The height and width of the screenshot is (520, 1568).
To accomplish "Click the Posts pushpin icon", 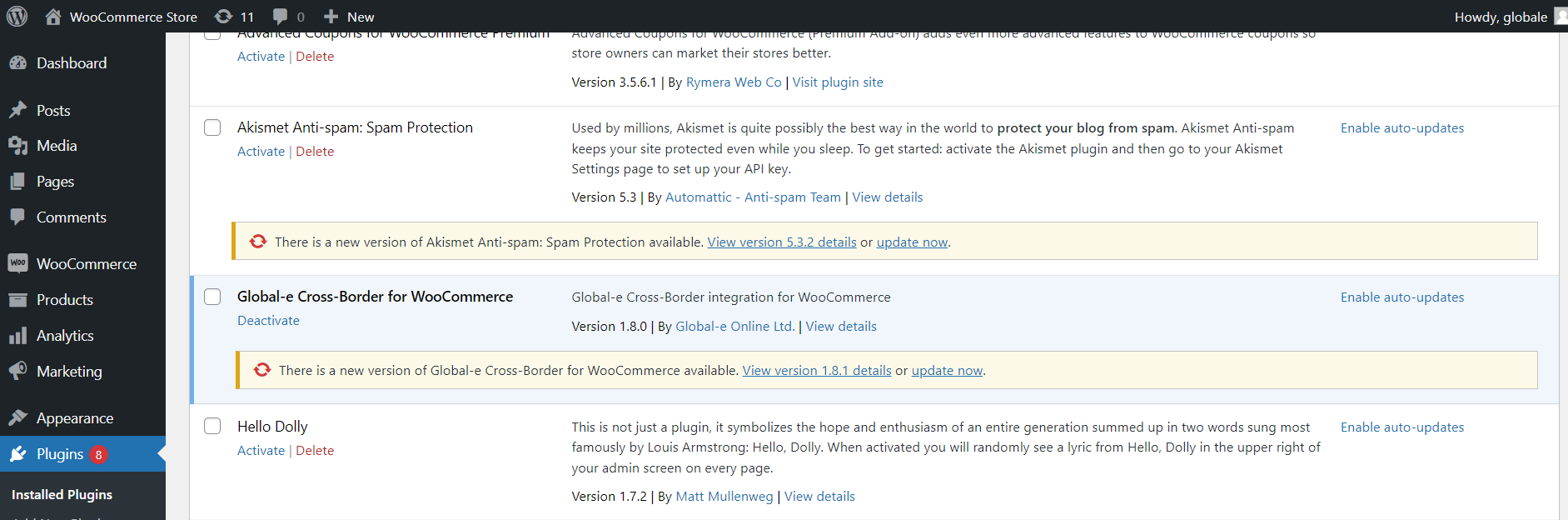I will point(17,110).
